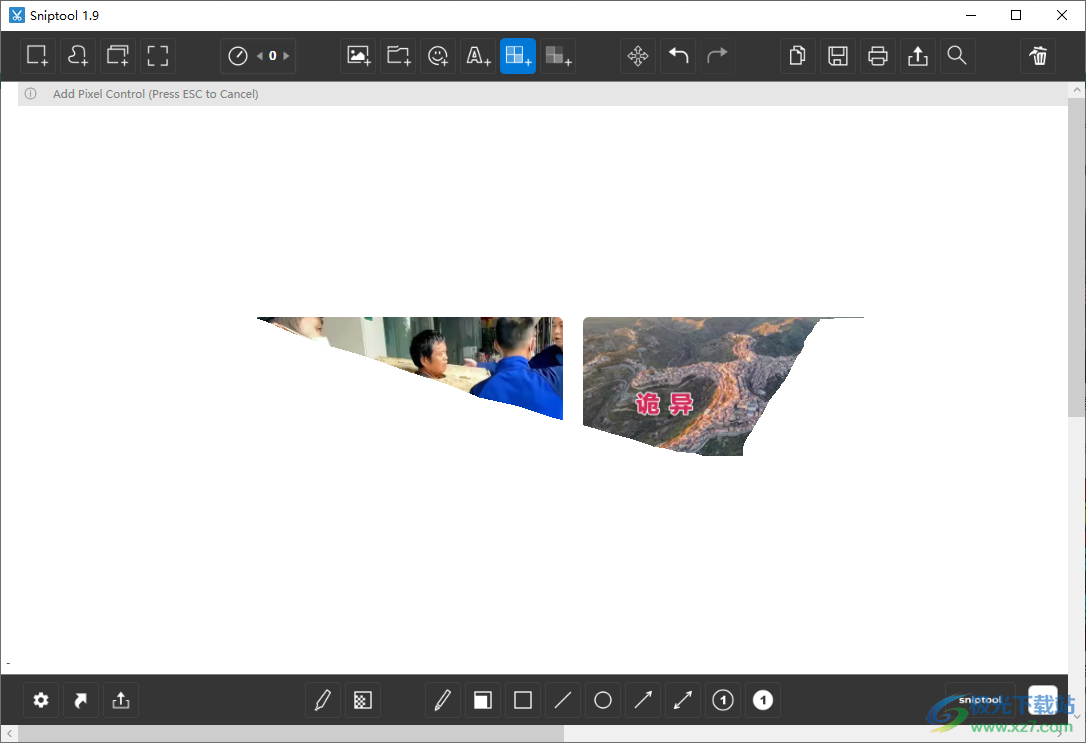The image size is (1086, 743).
Task: Select the arrow annotation tool
Action: (x=642, y=700)
